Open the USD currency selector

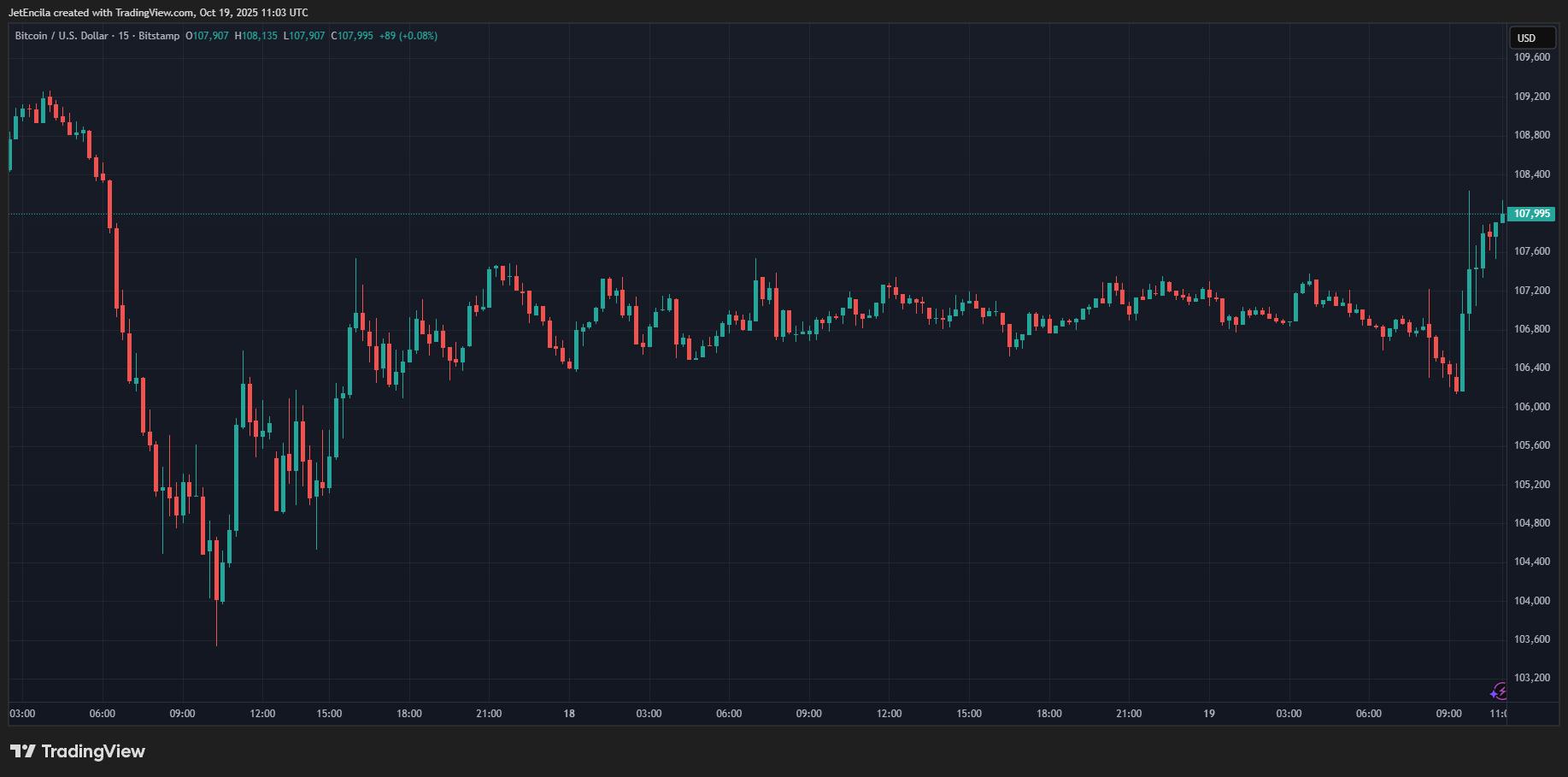[1526, 38]
